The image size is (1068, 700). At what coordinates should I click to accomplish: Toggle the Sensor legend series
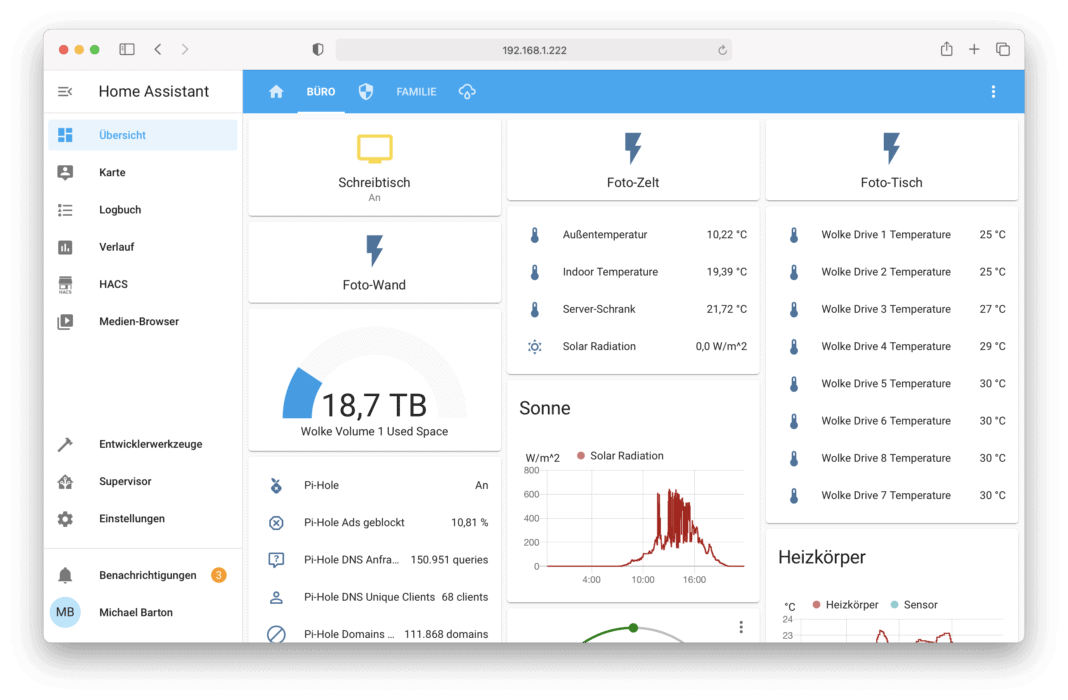(x=914, y=605)
